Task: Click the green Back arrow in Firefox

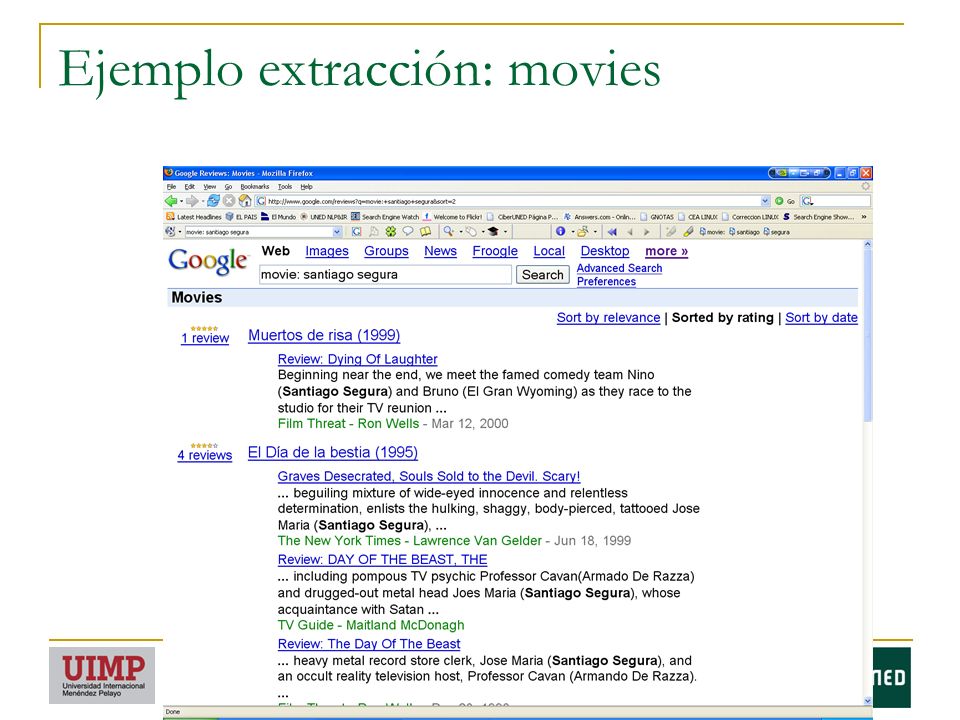Action: [171, 201]
